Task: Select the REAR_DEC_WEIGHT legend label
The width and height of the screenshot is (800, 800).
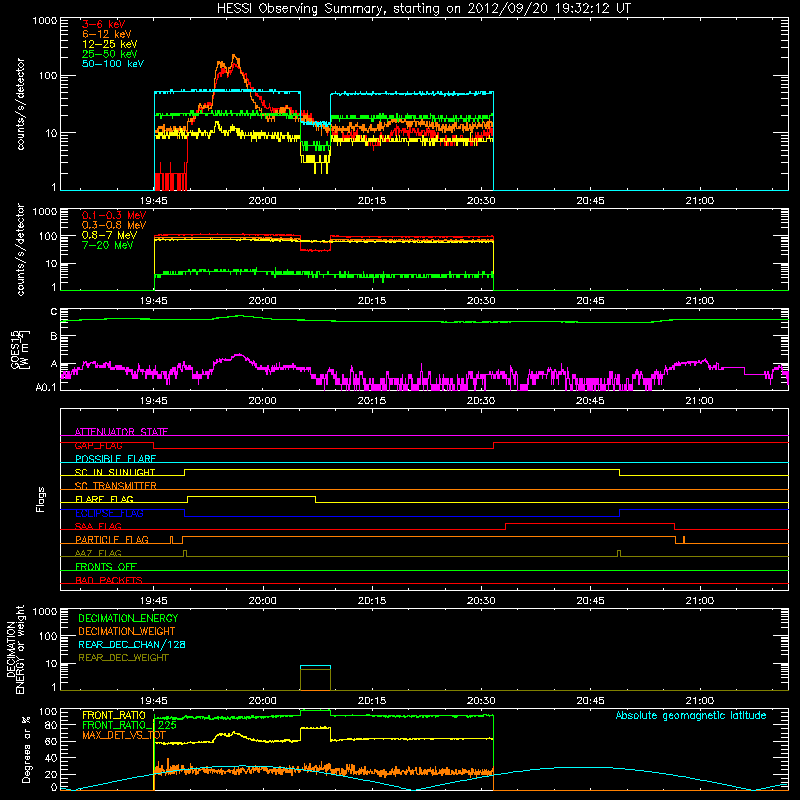Action: tap(123, 658)
